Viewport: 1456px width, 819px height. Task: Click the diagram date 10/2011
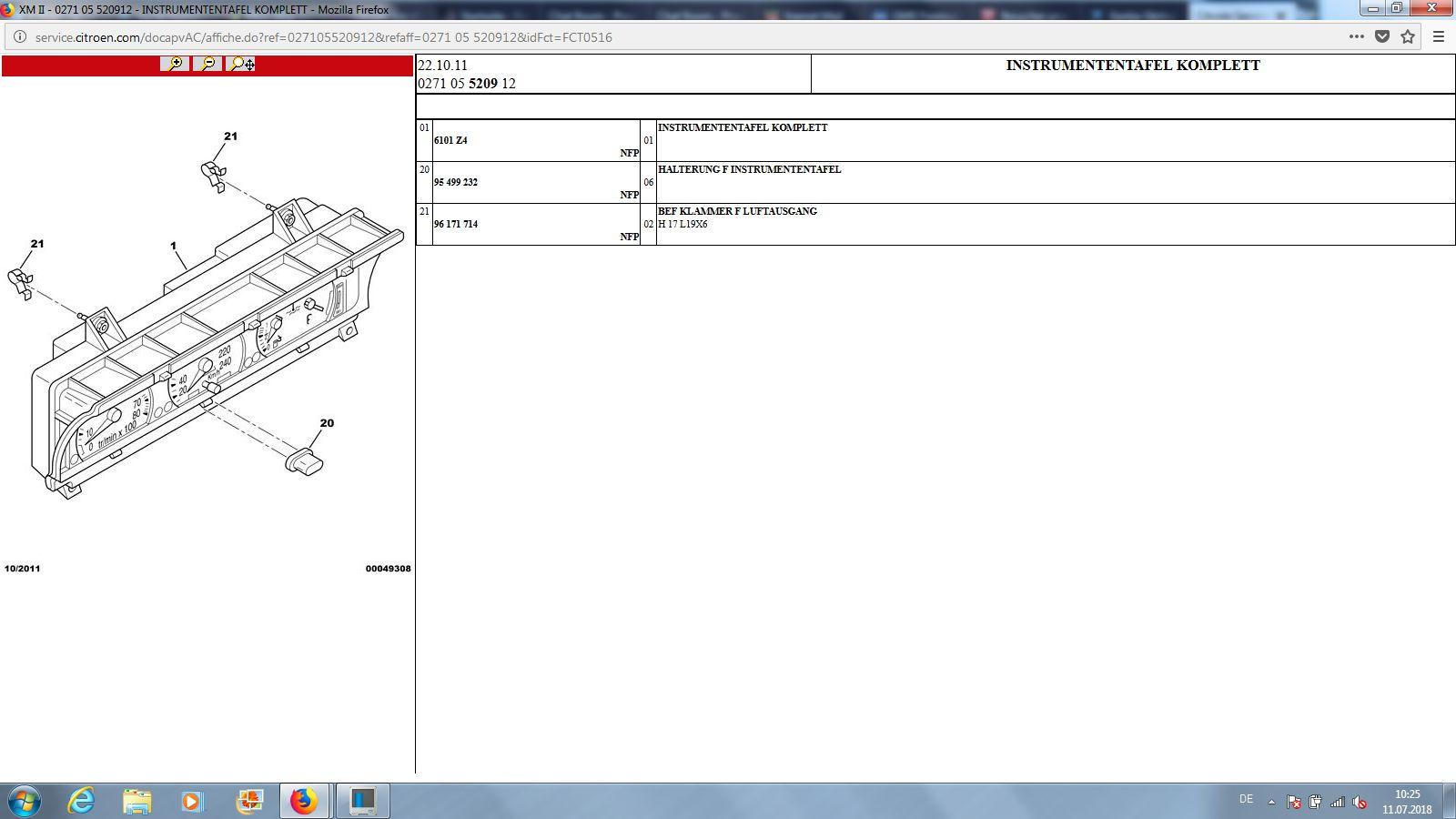[x=23, y=569]
